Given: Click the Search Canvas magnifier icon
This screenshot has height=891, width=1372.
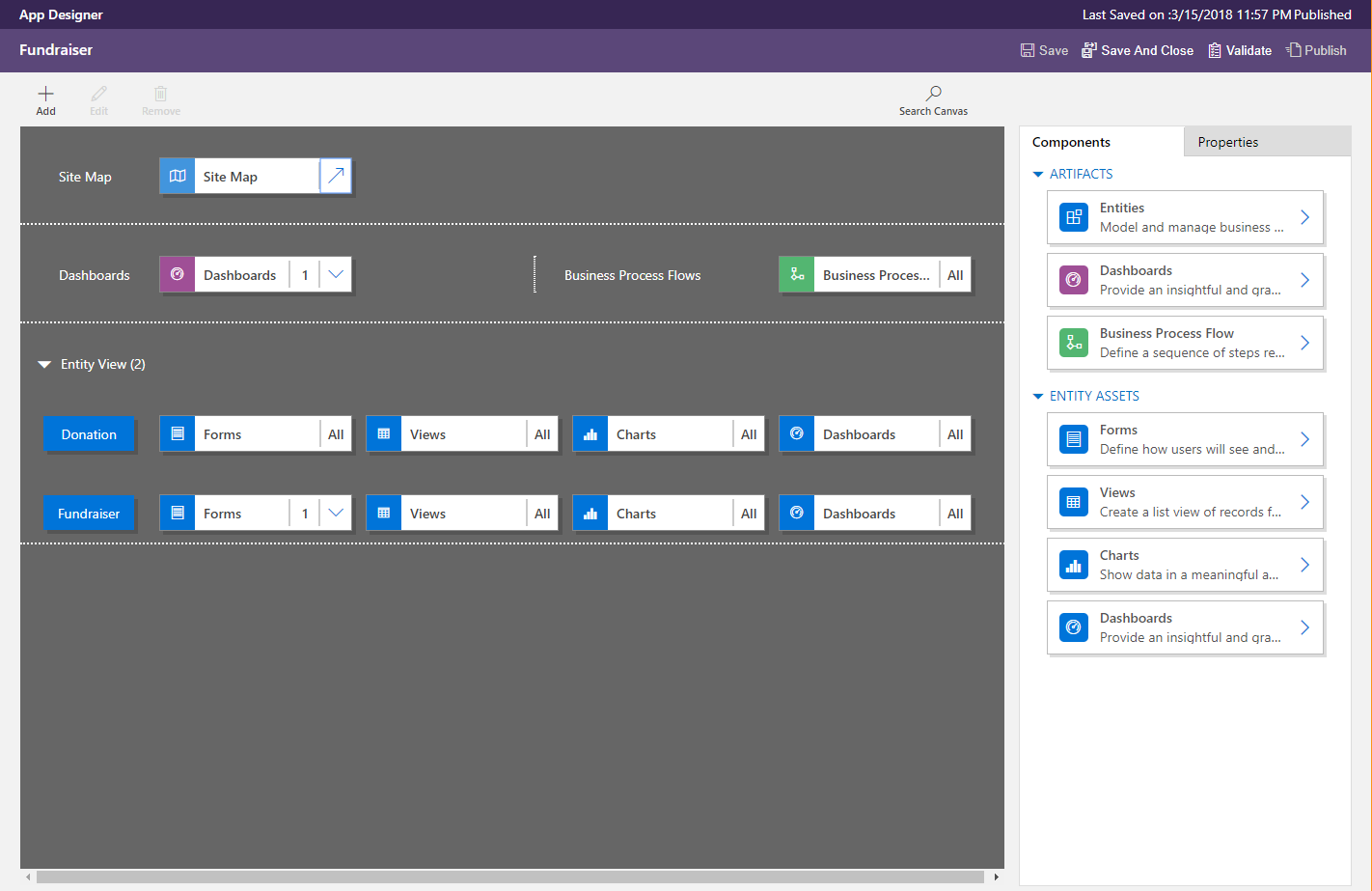Looking at the screenshot, I should coord(933,94).
